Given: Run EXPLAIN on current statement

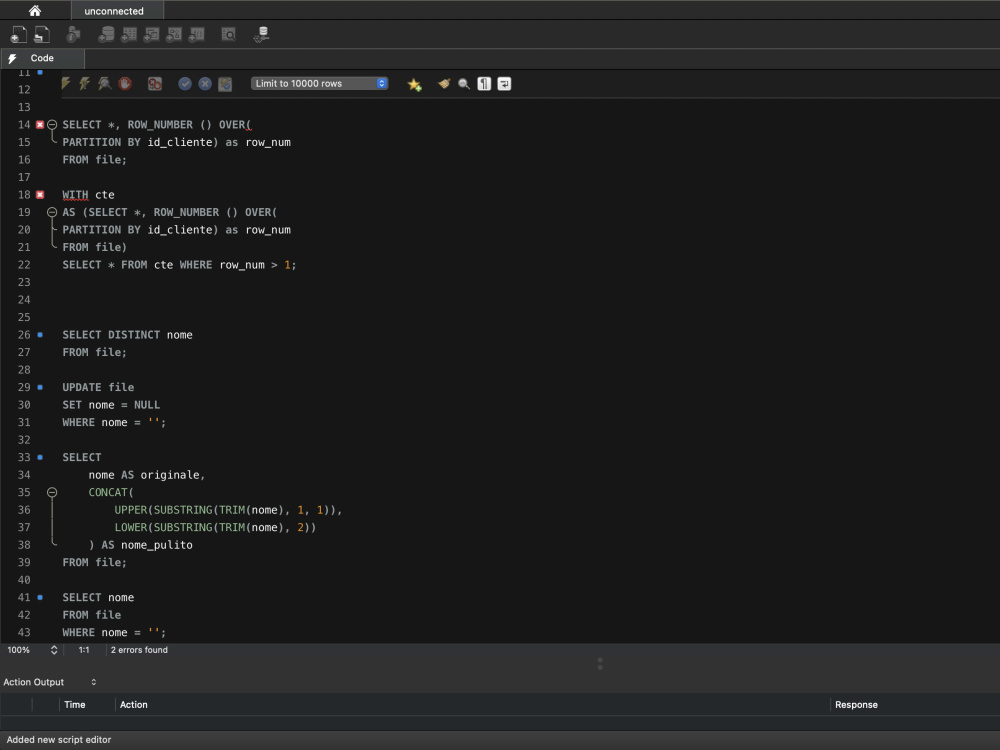Looking at the screenshot, I should point(104,84).
